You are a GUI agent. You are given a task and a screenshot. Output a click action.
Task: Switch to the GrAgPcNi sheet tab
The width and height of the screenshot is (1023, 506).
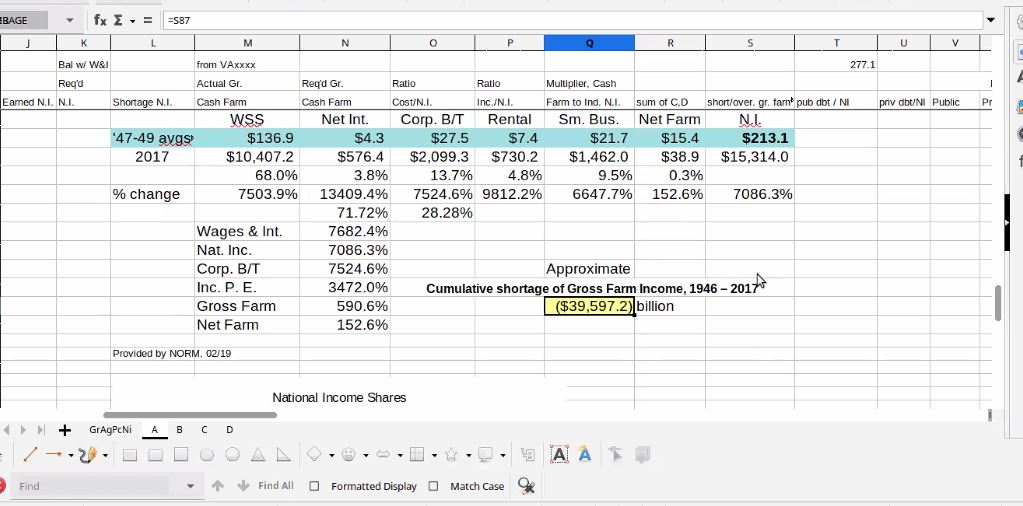pyautogui.click(x=110, y=430)
